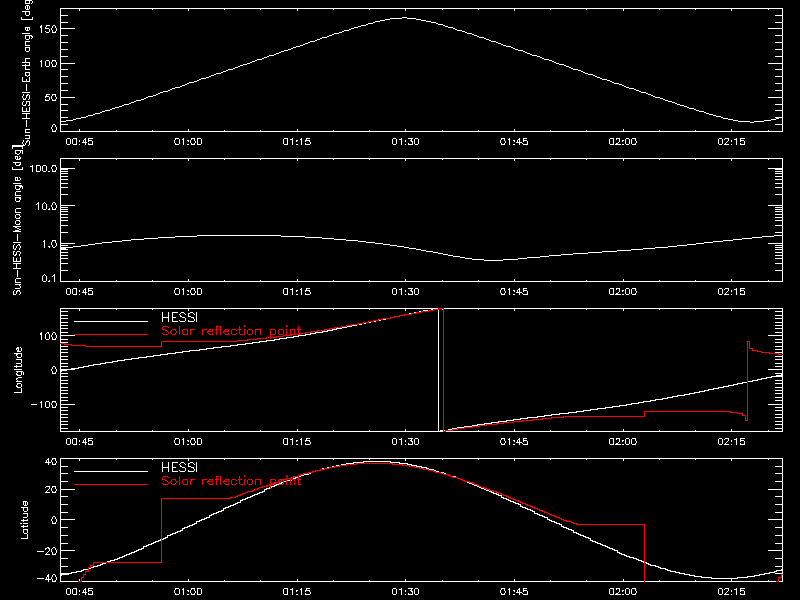Click the Sun-HESSI-Earth angle axis label
Screen dimensions: 800x600
[x=27, y=73]
